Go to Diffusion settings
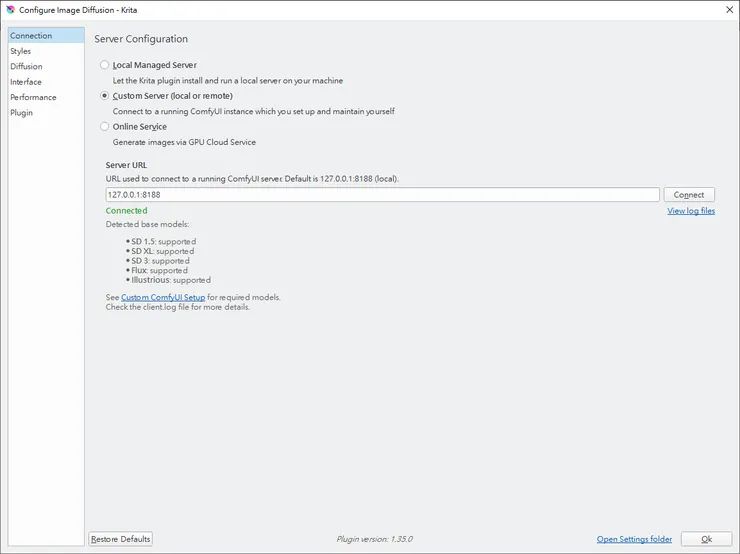The width and height of the screenshot is (740, 554). [x=26, y=67]
